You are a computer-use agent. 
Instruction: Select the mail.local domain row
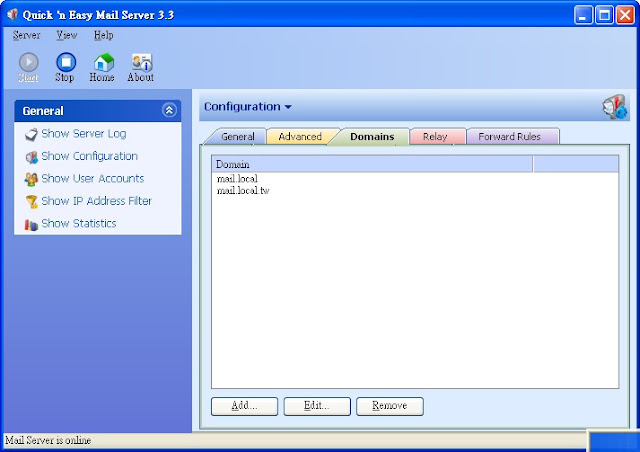click(x=237, y=179)
